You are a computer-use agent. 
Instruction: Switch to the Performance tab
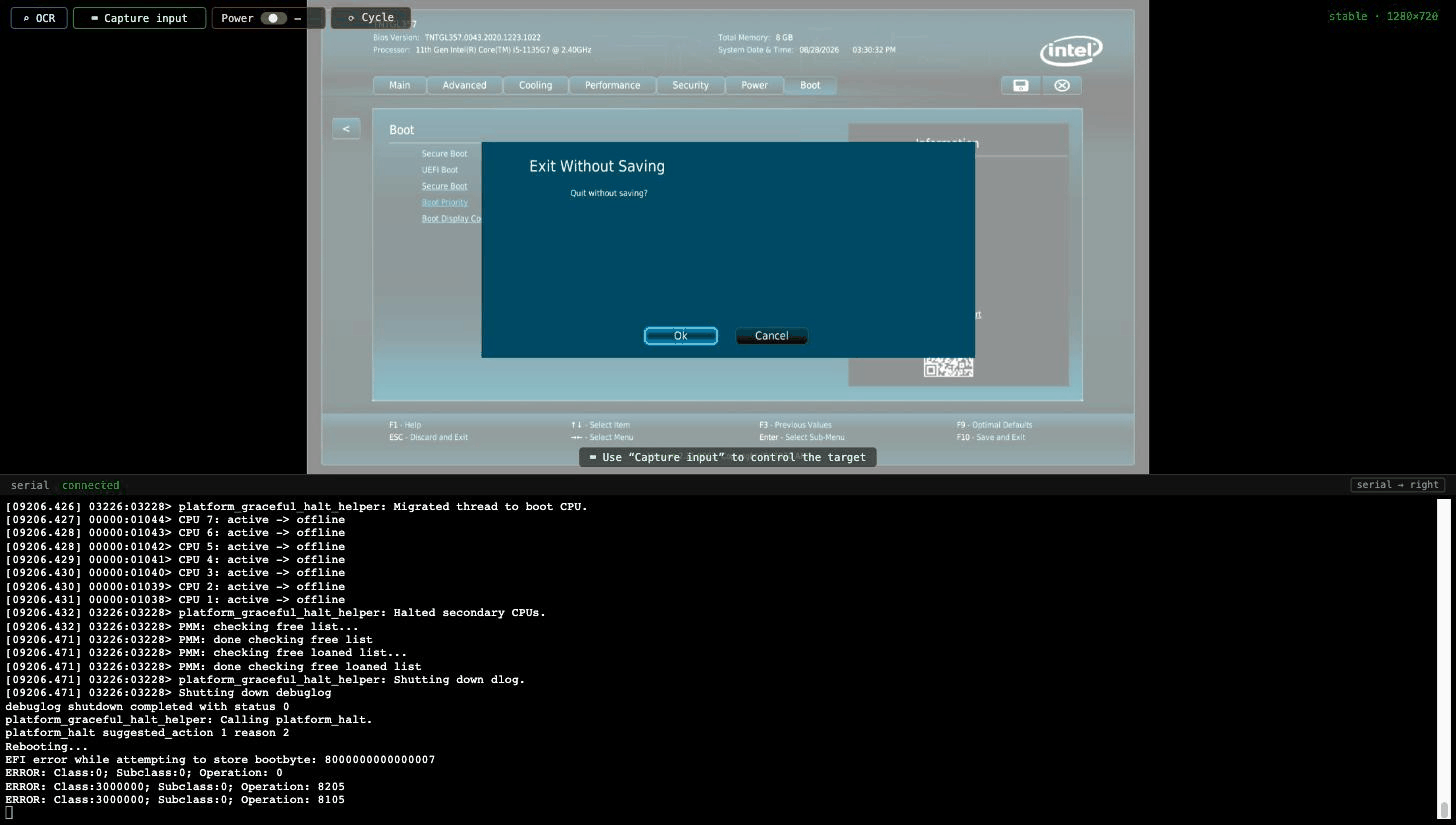click(x=612, y=85)
